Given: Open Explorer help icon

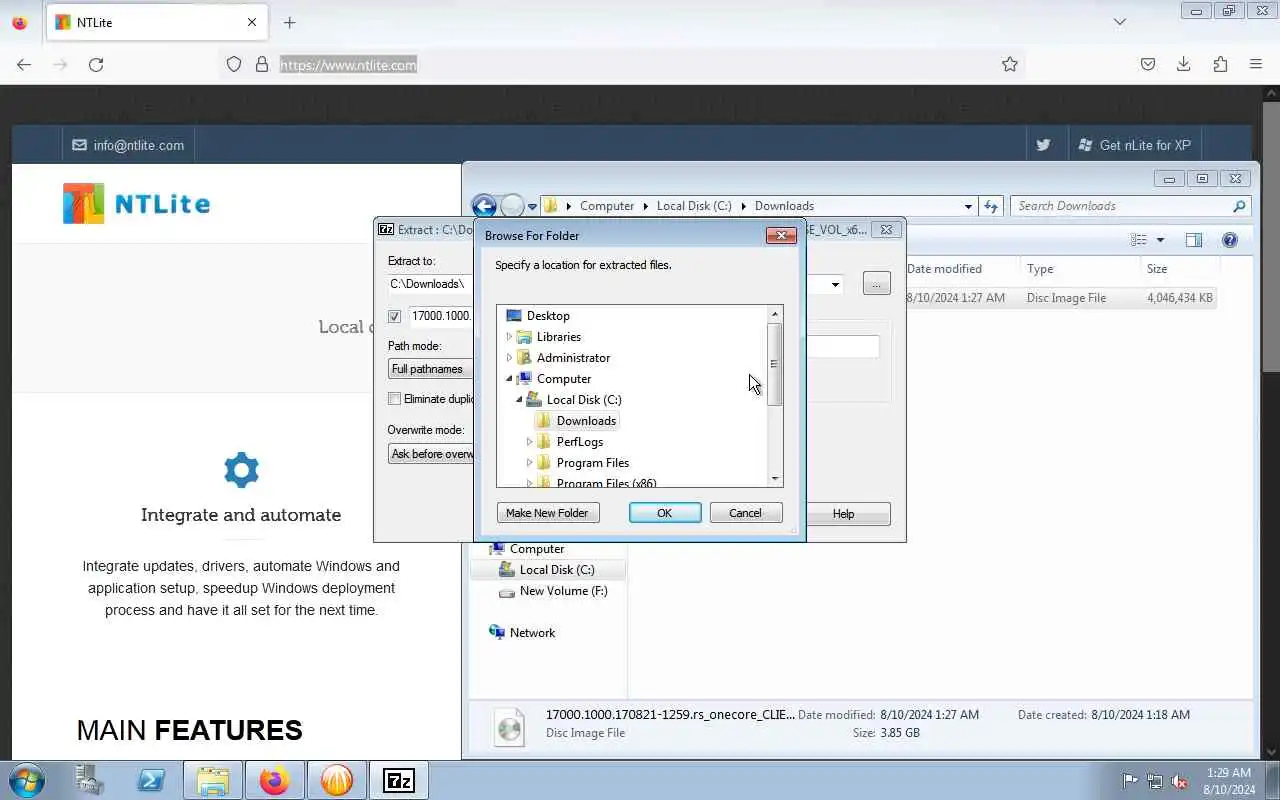Looking at the screenshot, I should click(x=1230, y=240).
